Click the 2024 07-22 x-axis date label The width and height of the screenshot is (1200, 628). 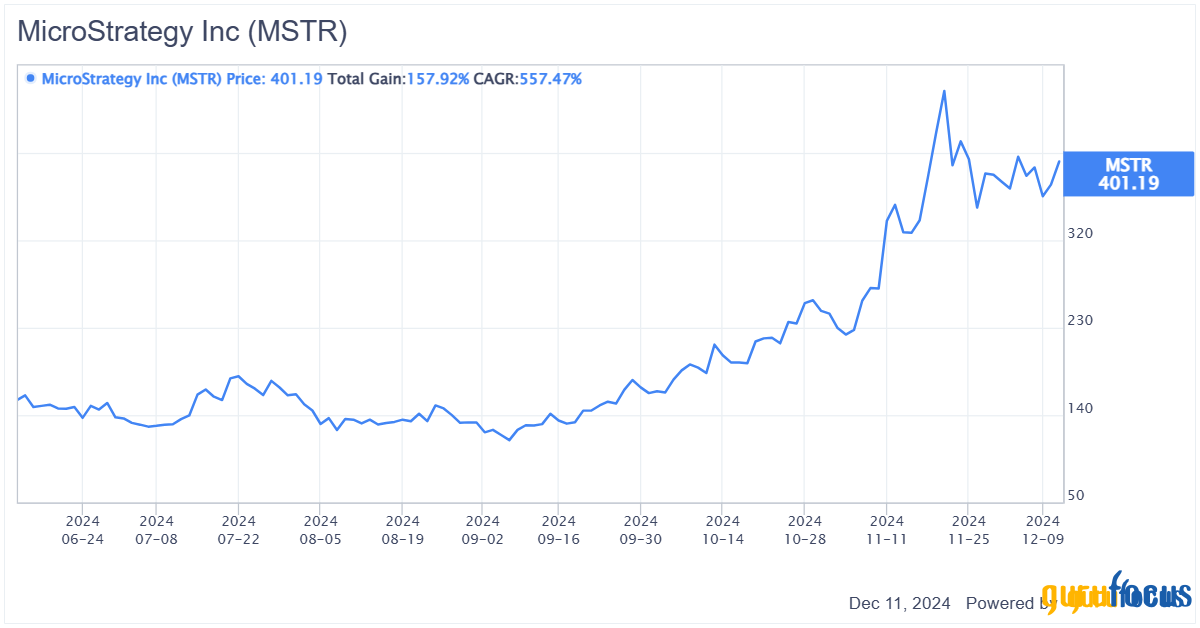pyautogui.click(x=238, y=529)
